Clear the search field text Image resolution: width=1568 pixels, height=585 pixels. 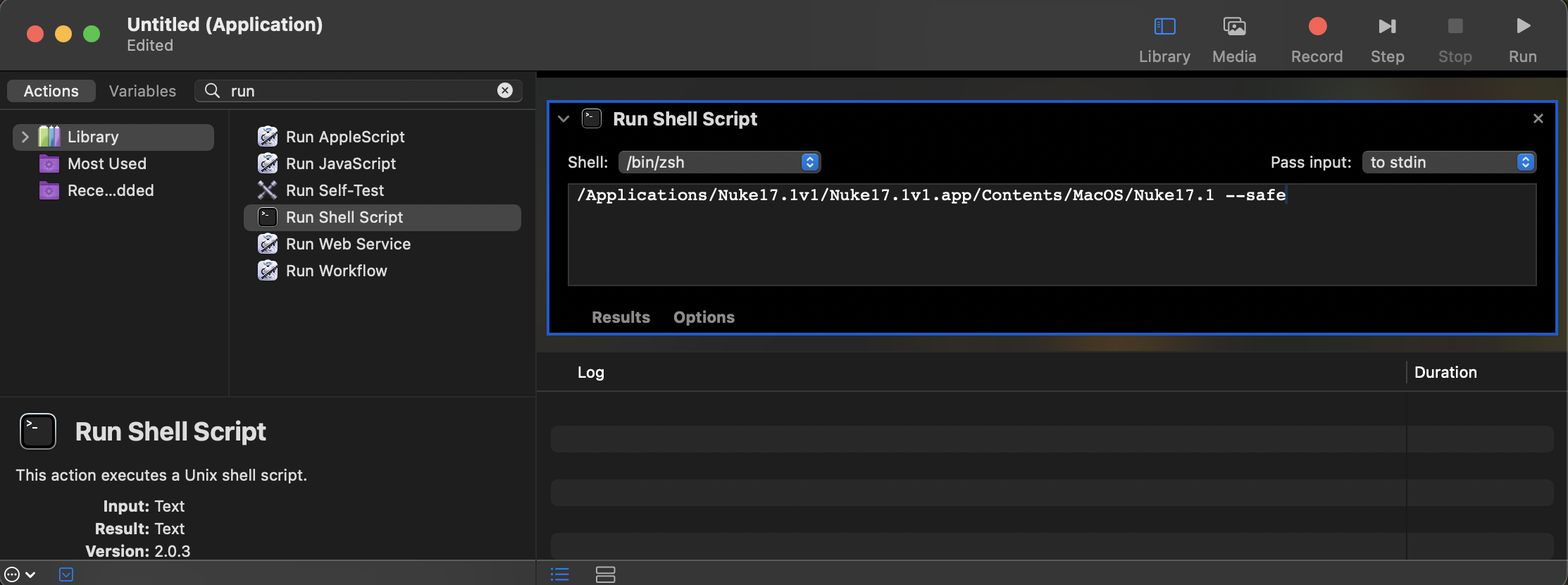[x=505, y=90]
